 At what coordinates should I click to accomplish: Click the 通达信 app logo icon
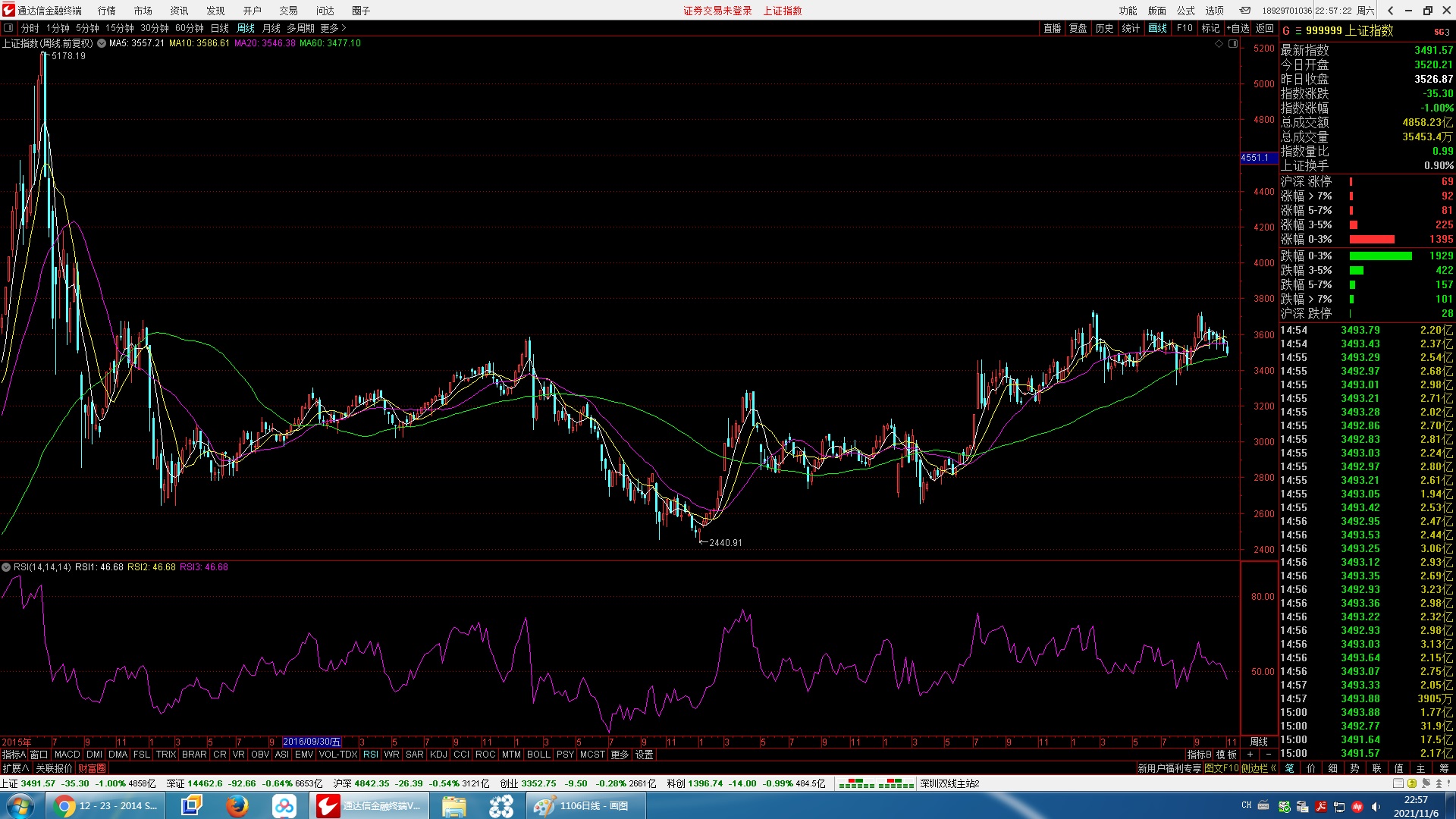(x=8, y=10)
